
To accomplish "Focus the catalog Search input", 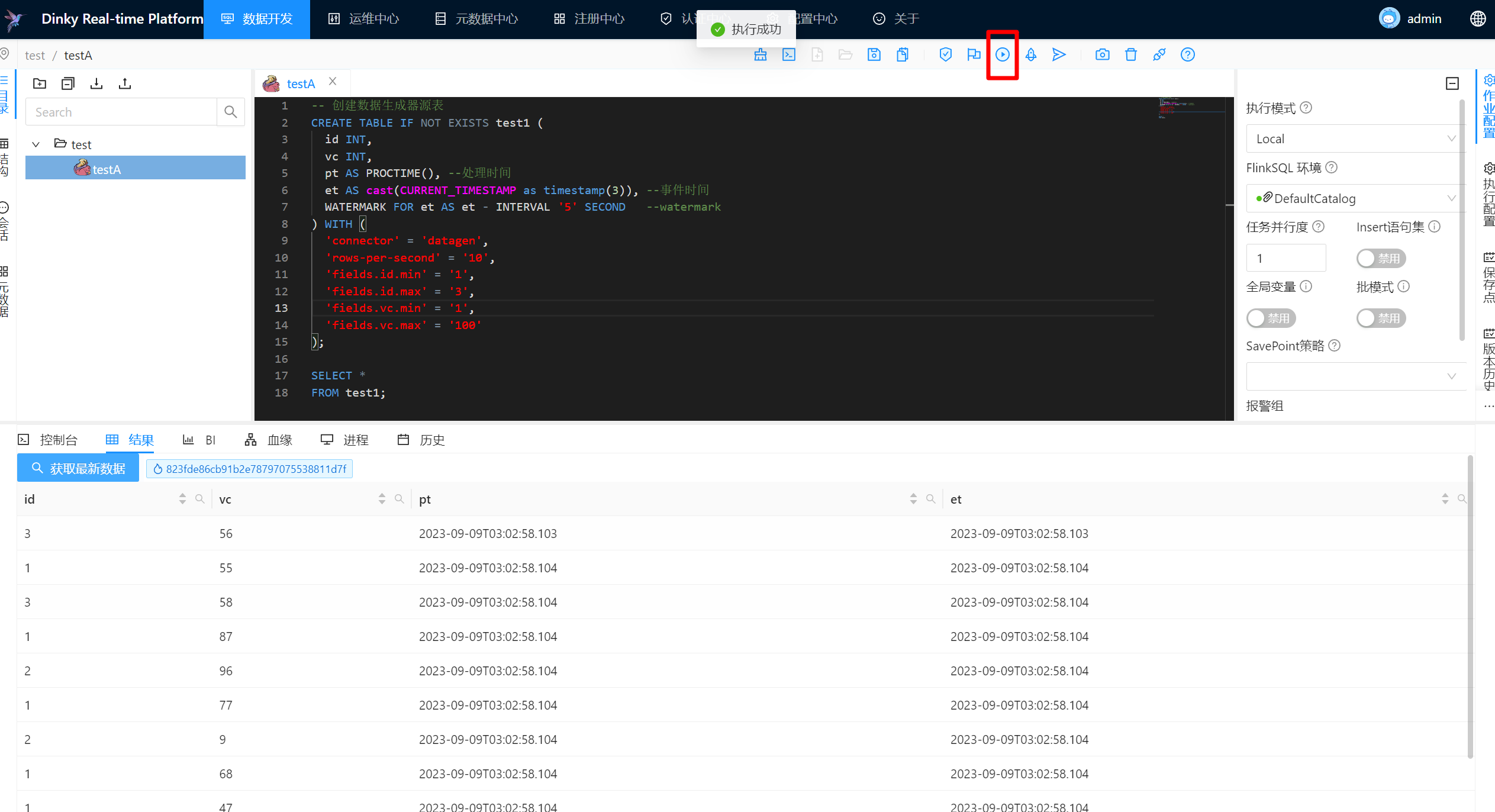I will [x=122, y=112].
